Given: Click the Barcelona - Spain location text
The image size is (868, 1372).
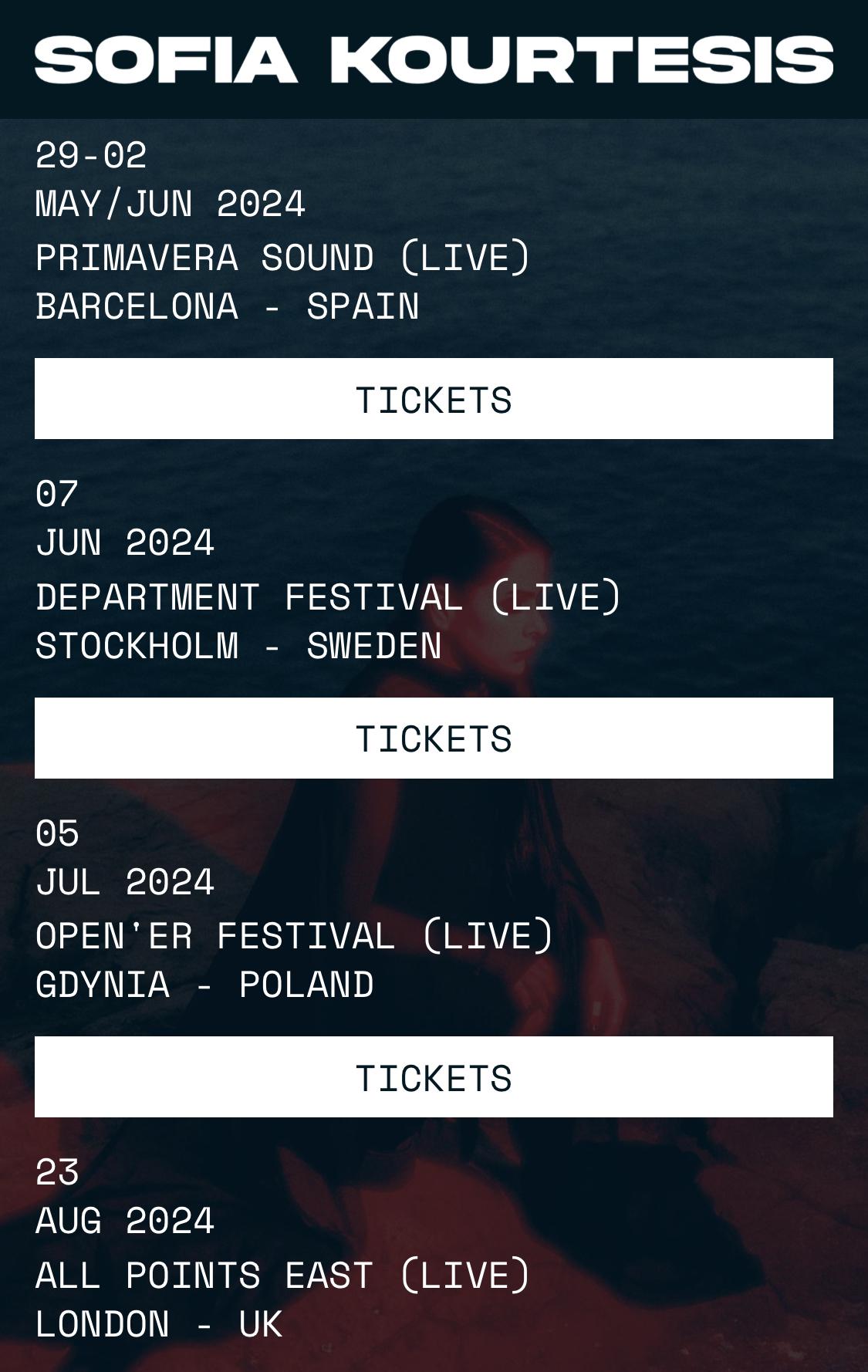Looking at the screenshot, I should click(228, 306).
